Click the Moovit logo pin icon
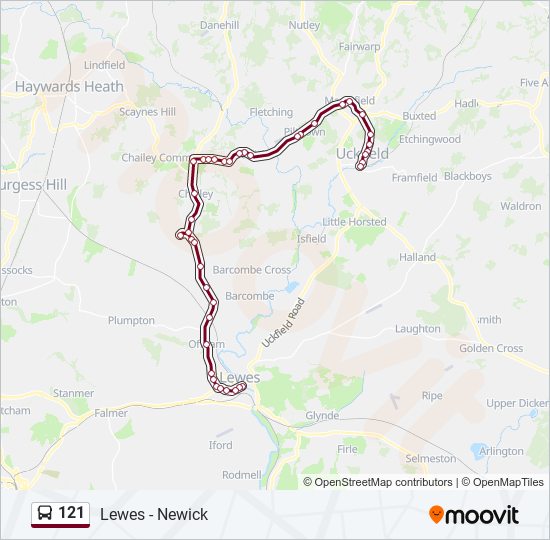 pos(436,514)
